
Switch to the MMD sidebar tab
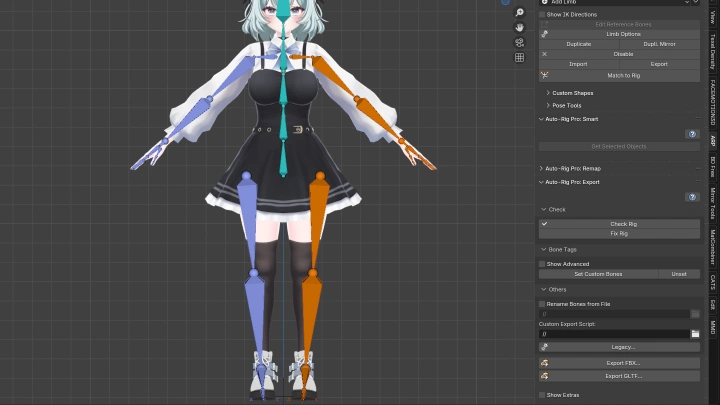pyautogui.click(x=713, y=327)
